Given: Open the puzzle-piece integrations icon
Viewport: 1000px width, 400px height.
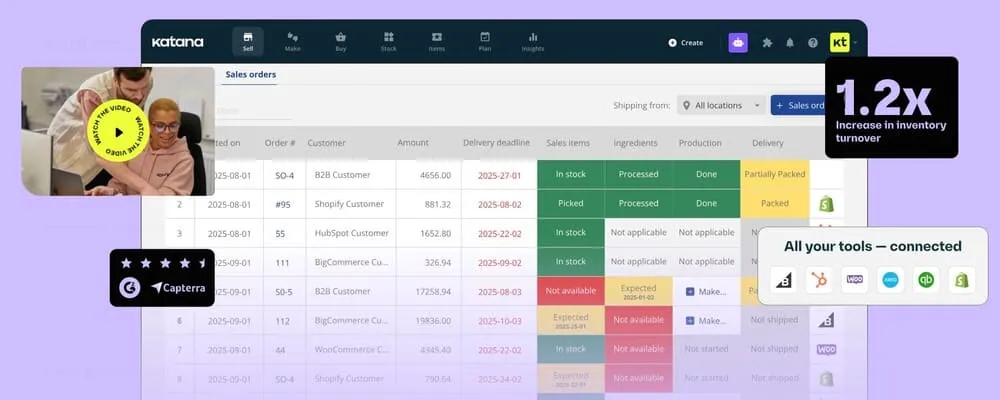Looking at the screenshot, I should [x=767, y=43].
